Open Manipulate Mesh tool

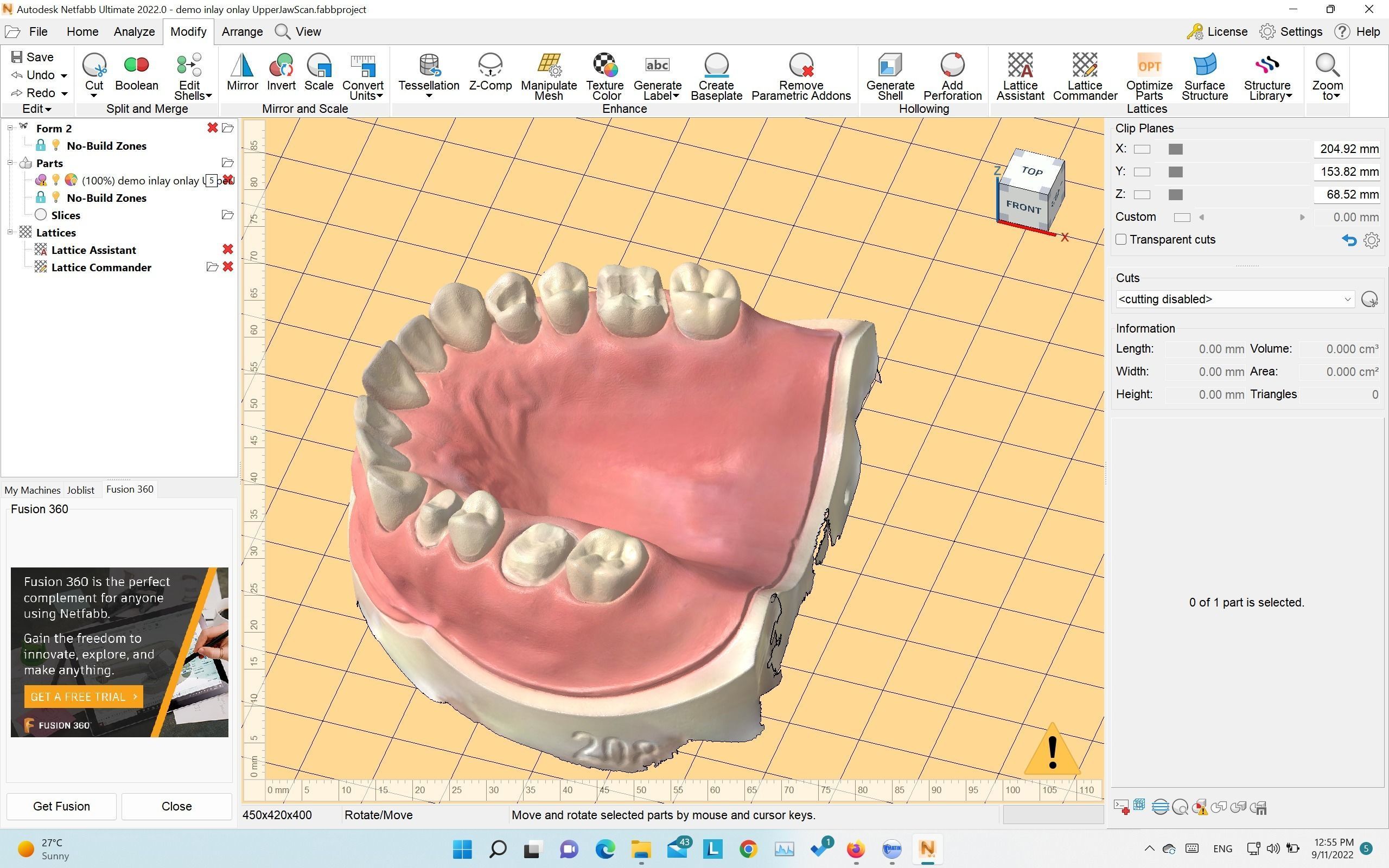pos(549,77)
